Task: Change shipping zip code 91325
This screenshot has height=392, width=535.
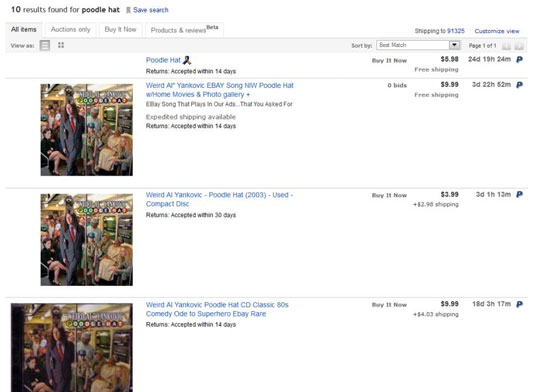Action: point(456,31)
